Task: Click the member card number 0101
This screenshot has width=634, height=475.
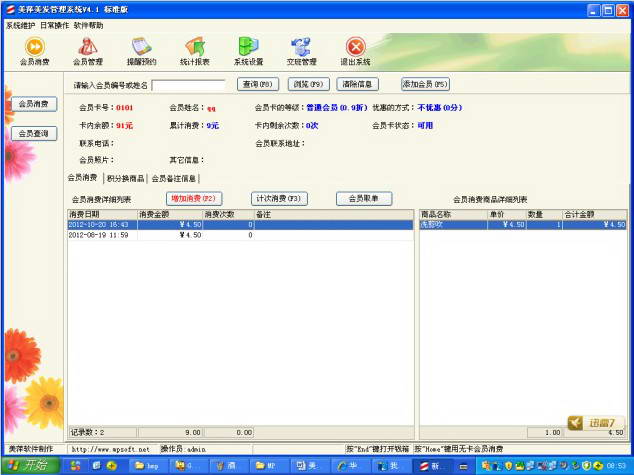Action: point(125,108)
